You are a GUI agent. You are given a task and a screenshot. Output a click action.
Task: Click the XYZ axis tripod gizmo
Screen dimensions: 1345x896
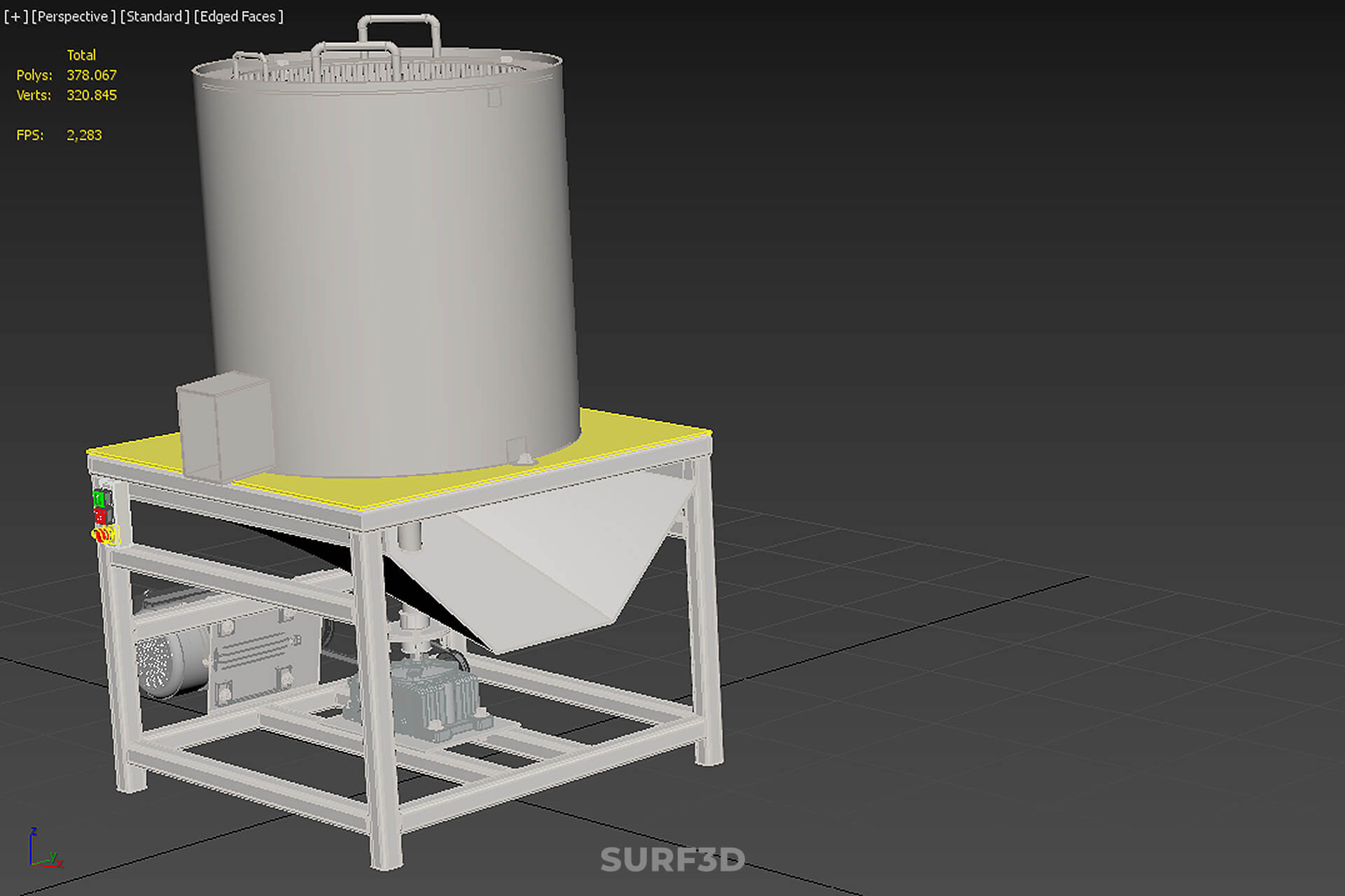tap(45, 848)
